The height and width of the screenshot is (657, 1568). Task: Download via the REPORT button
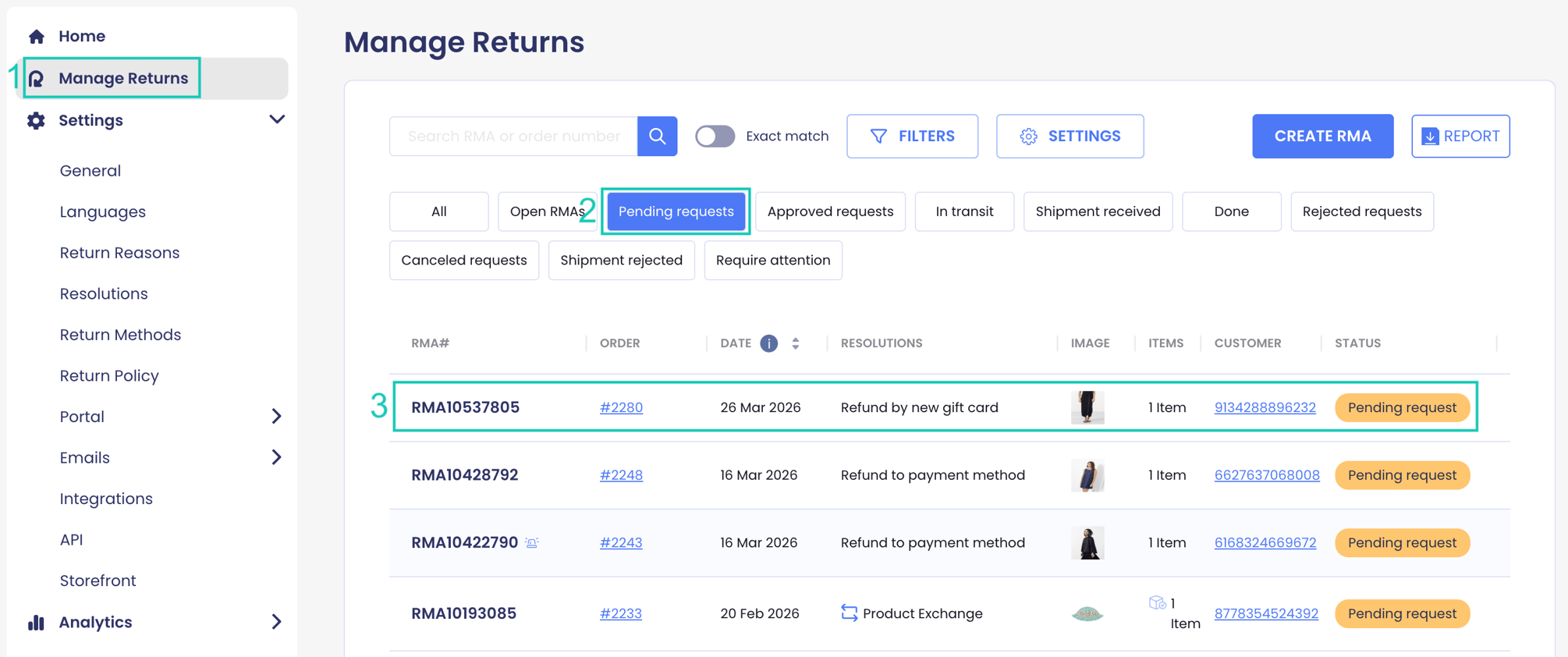pyautogui.click(x=1460, y=136)
